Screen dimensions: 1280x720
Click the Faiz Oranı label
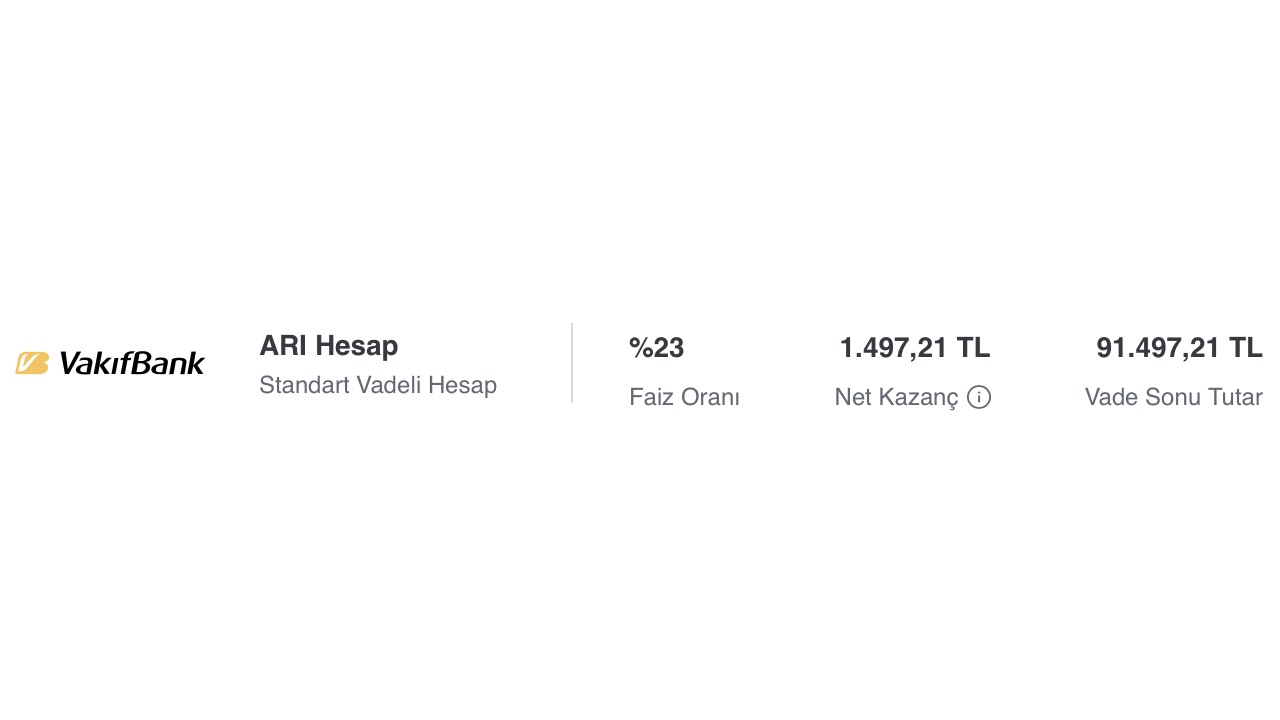(x=684, y=397)
